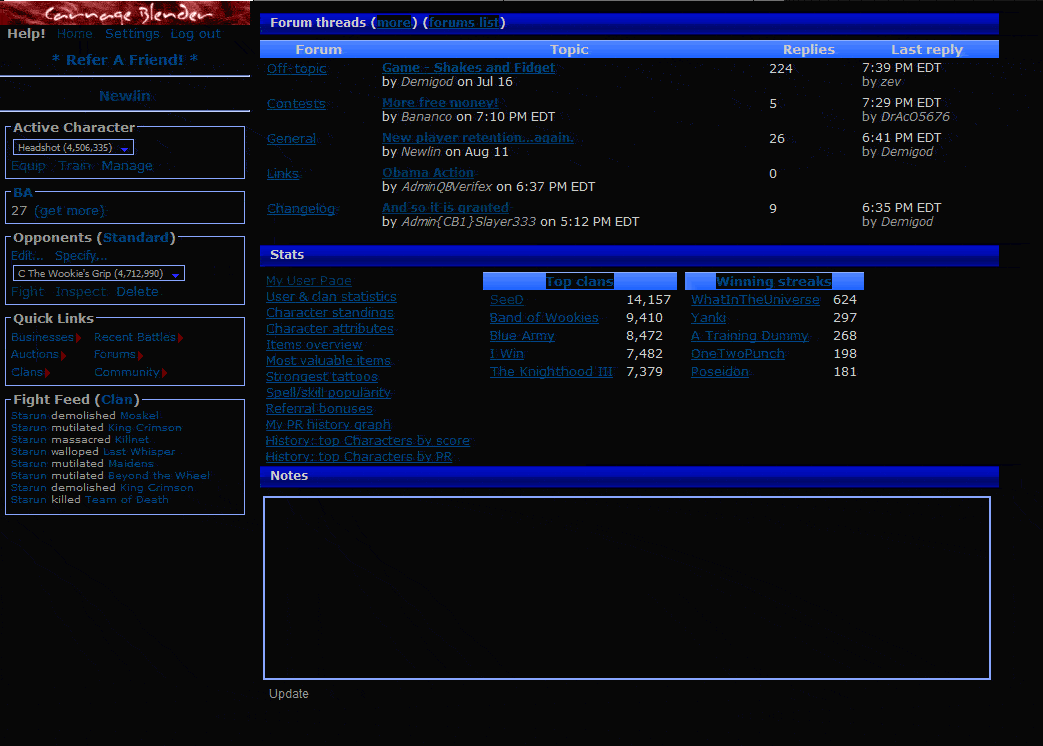Click the BA get more link
The image size is (1043, 746).
pyautogui.click(x=70, y=211)
